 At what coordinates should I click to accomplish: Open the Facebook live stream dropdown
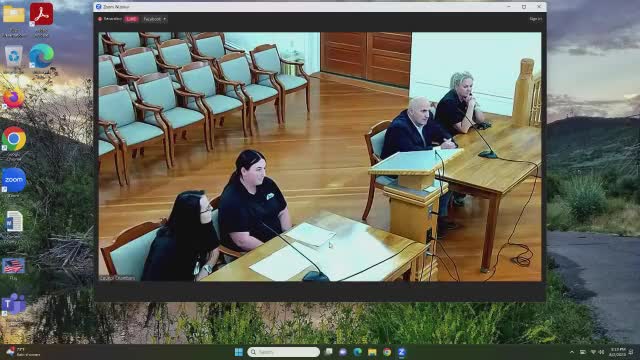154,19
